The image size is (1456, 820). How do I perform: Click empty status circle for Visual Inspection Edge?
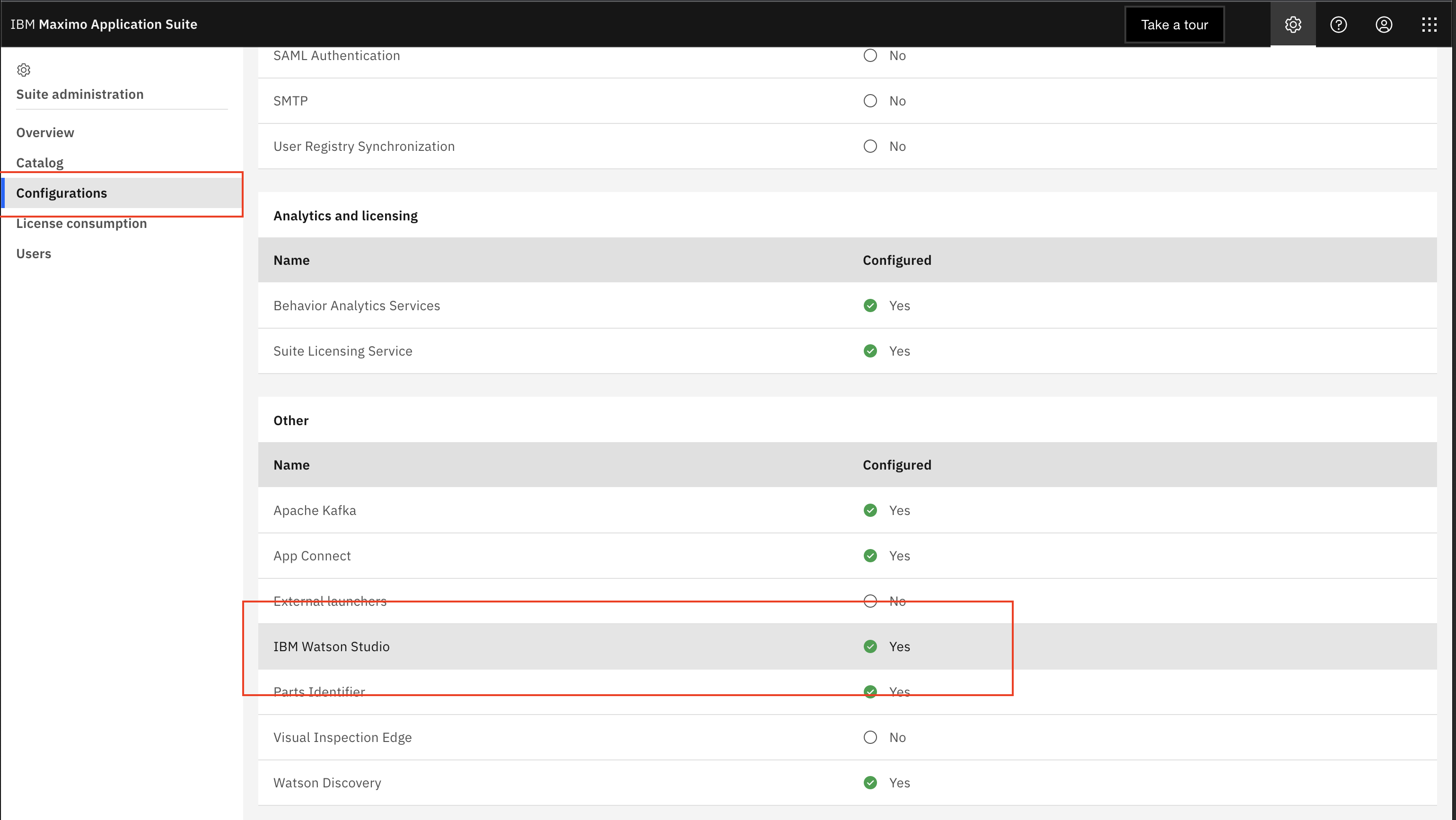[870, 737]
